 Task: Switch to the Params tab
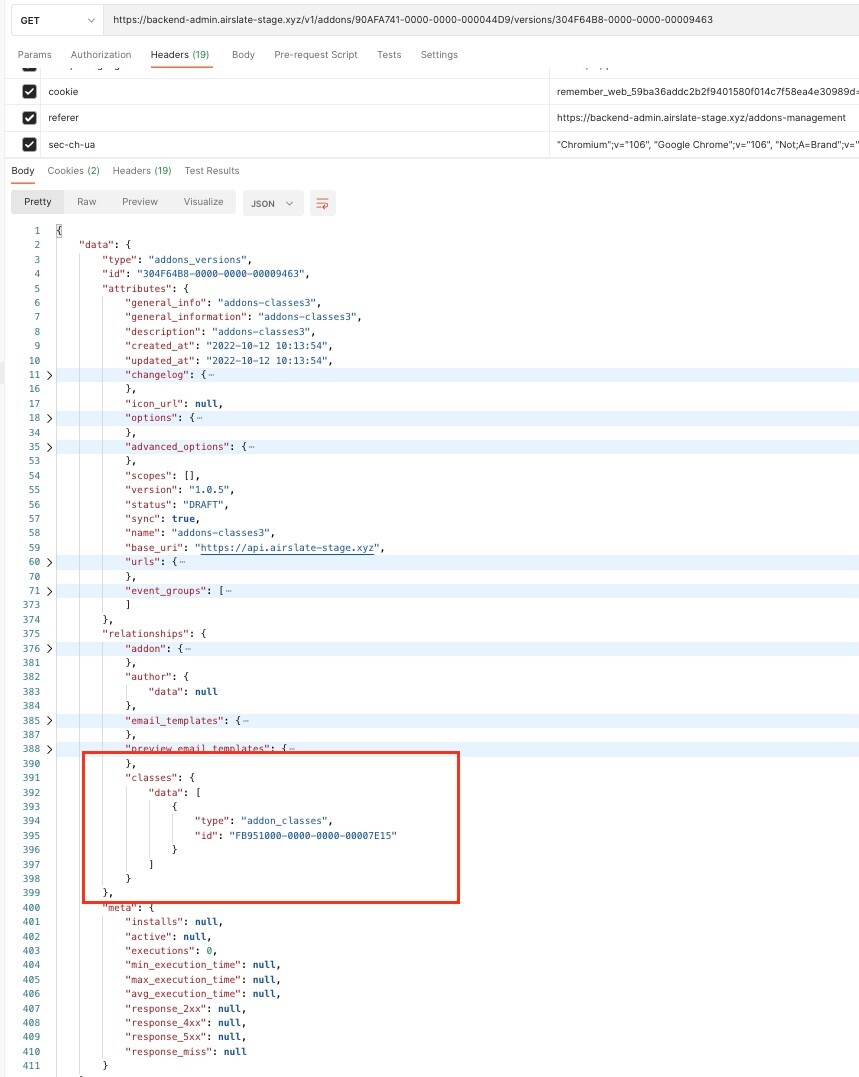click(34, 55)
